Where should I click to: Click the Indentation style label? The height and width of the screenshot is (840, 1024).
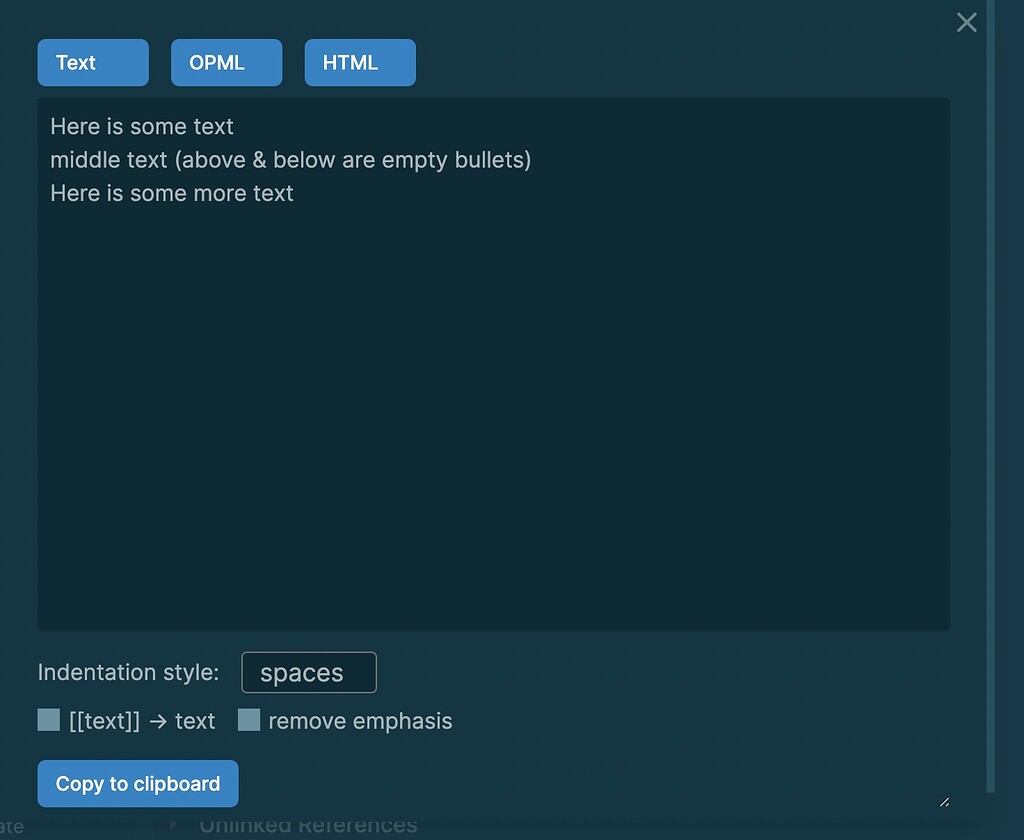pos(128,672)
